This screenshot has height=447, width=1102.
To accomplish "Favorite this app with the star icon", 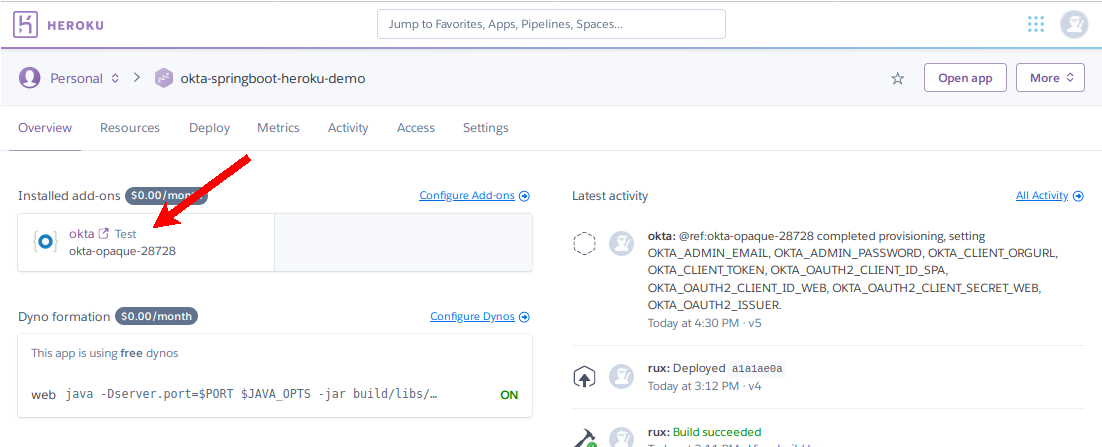I will [x=898, y=78].
